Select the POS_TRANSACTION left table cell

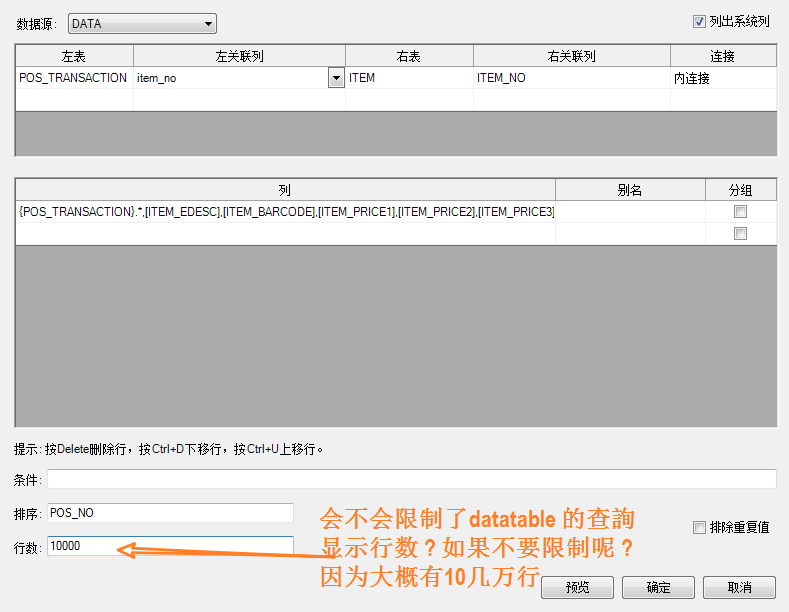pyautogui.click(x=74, y=78)
